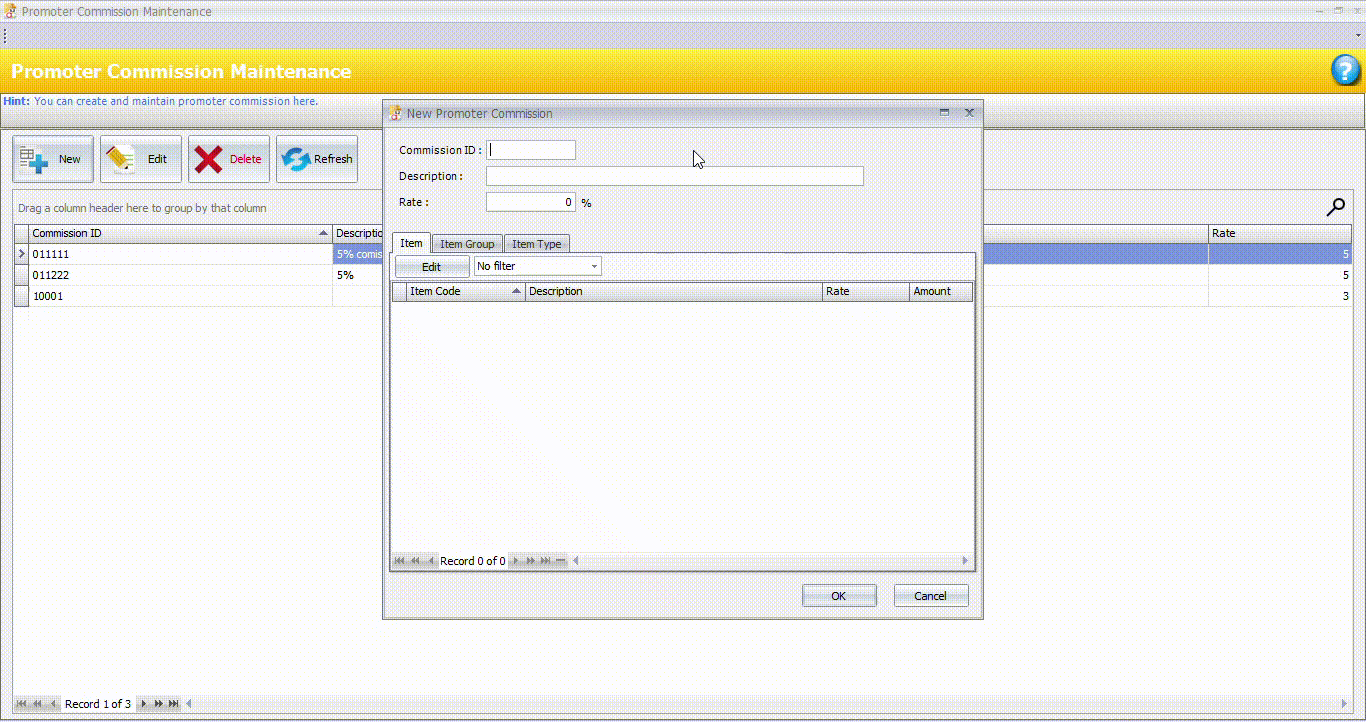Click the blue help question mark icon

(1346, 71)
